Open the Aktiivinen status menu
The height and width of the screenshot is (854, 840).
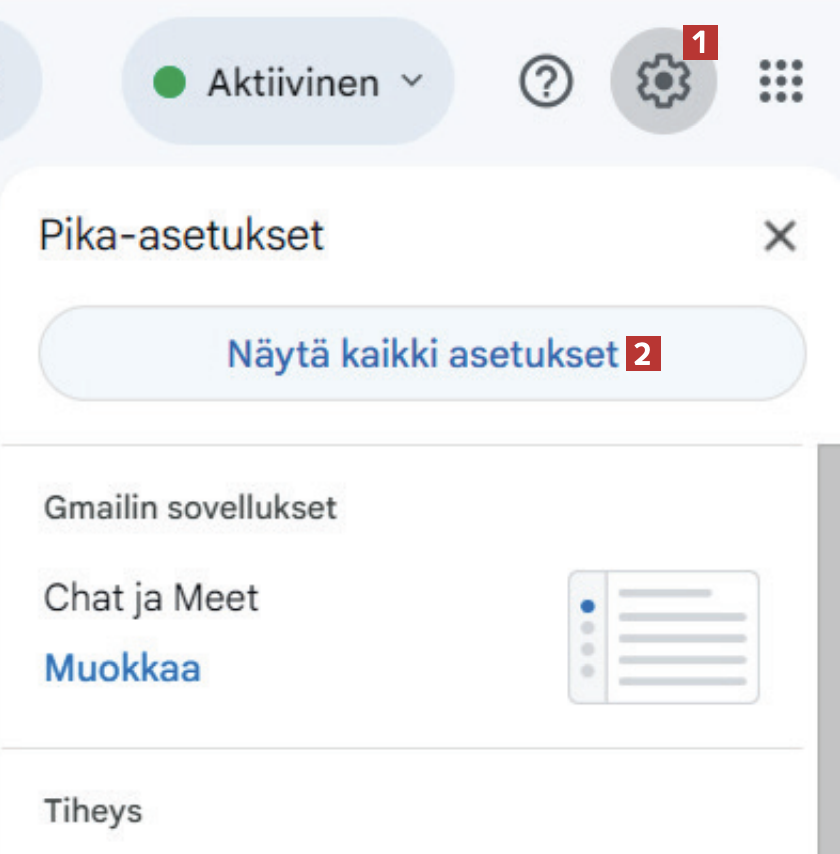click(292, 83)
